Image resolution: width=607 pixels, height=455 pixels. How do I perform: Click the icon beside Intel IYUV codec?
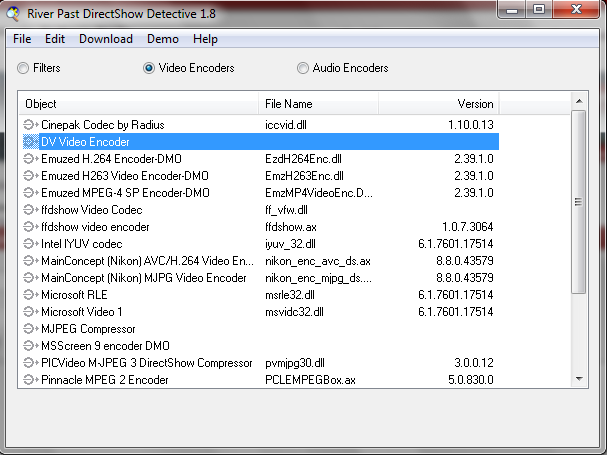point(31,244)
